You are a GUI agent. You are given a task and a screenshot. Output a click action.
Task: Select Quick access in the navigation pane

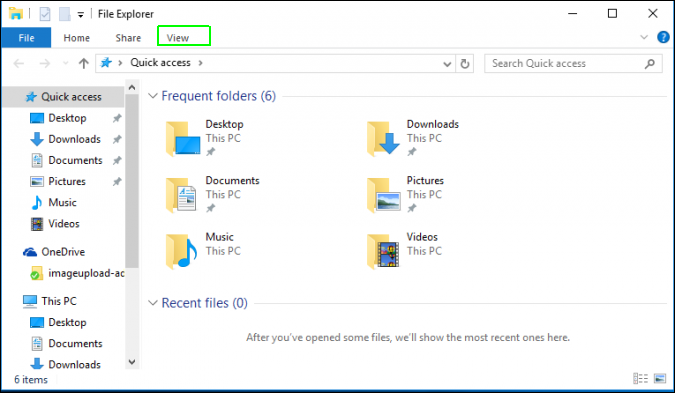click(x=63, y=97)
